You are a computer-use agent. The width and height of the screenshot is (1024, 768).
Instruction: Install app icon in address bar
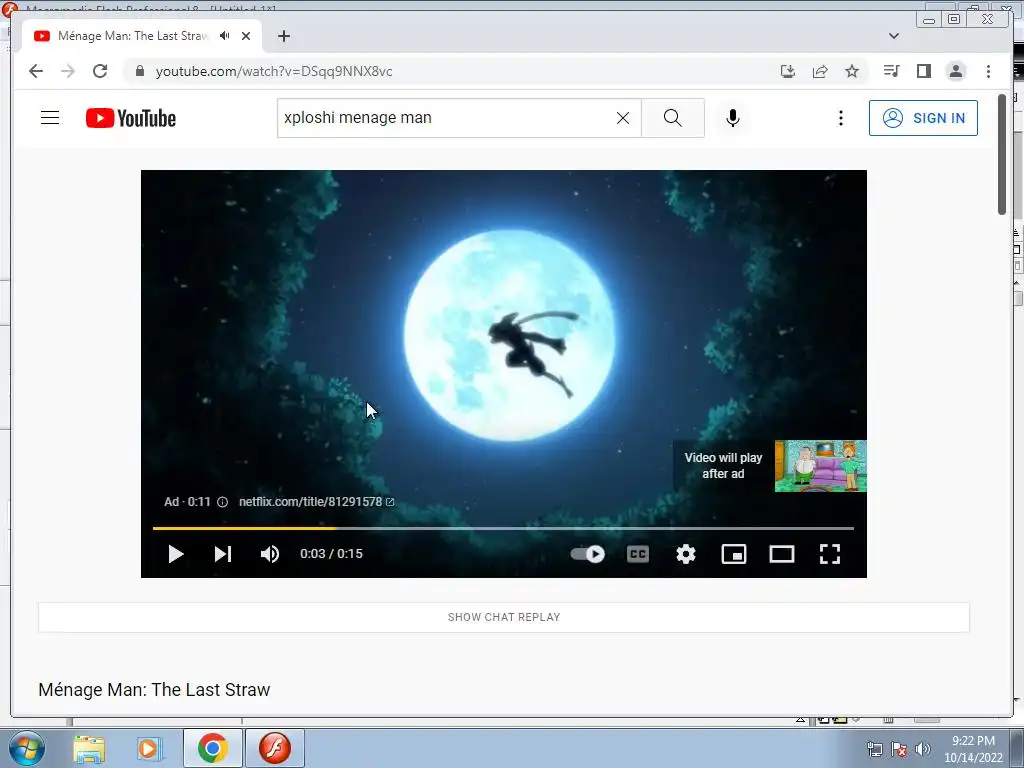point(788,71)
